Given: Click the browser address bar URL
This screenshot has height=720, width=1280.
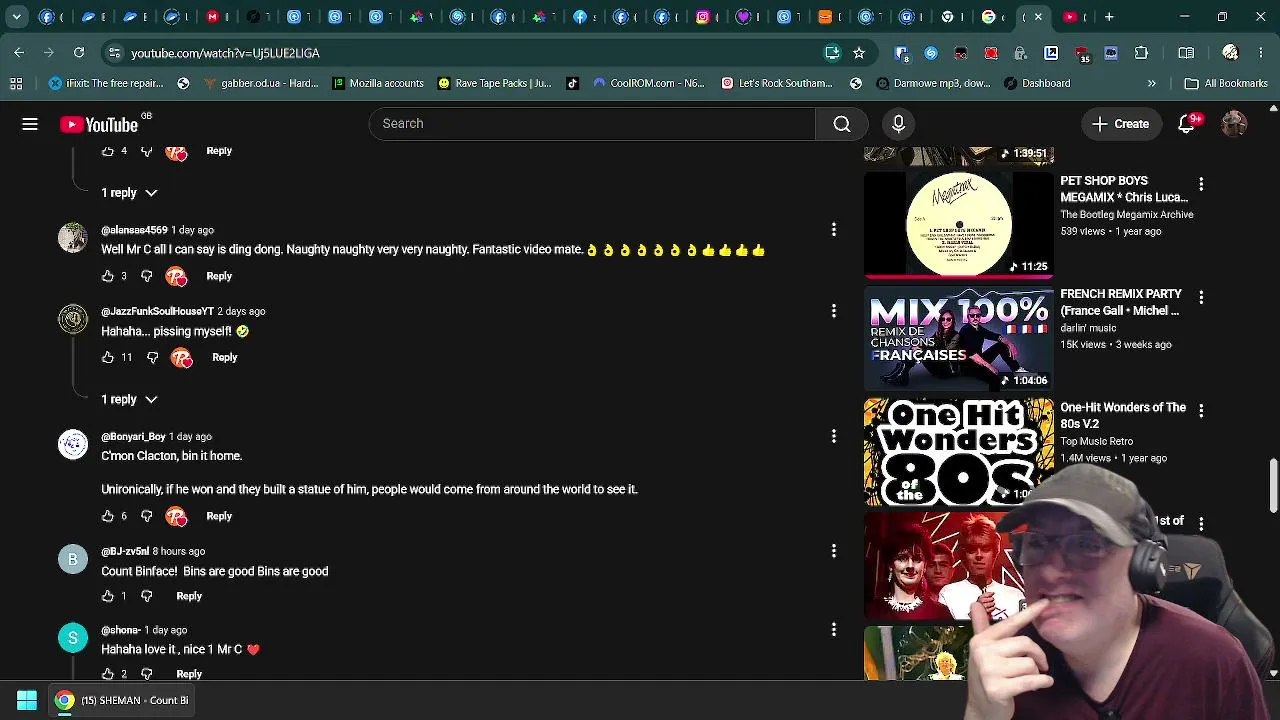Looking at the screenshot, I should click(225, 53).
